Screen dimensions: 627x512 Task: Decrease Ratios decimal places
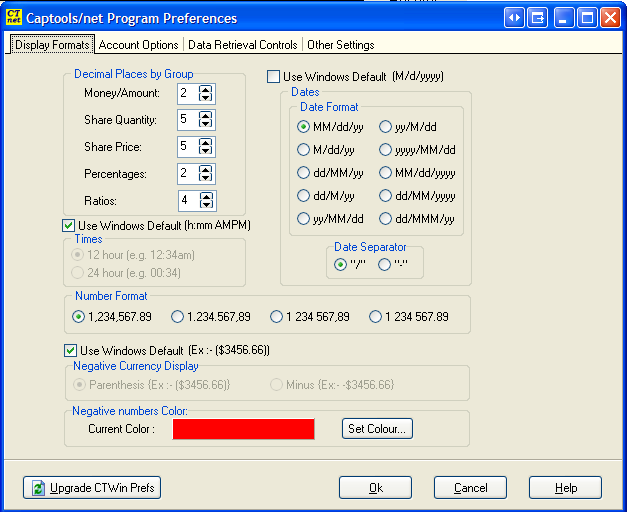pos(206,204)
